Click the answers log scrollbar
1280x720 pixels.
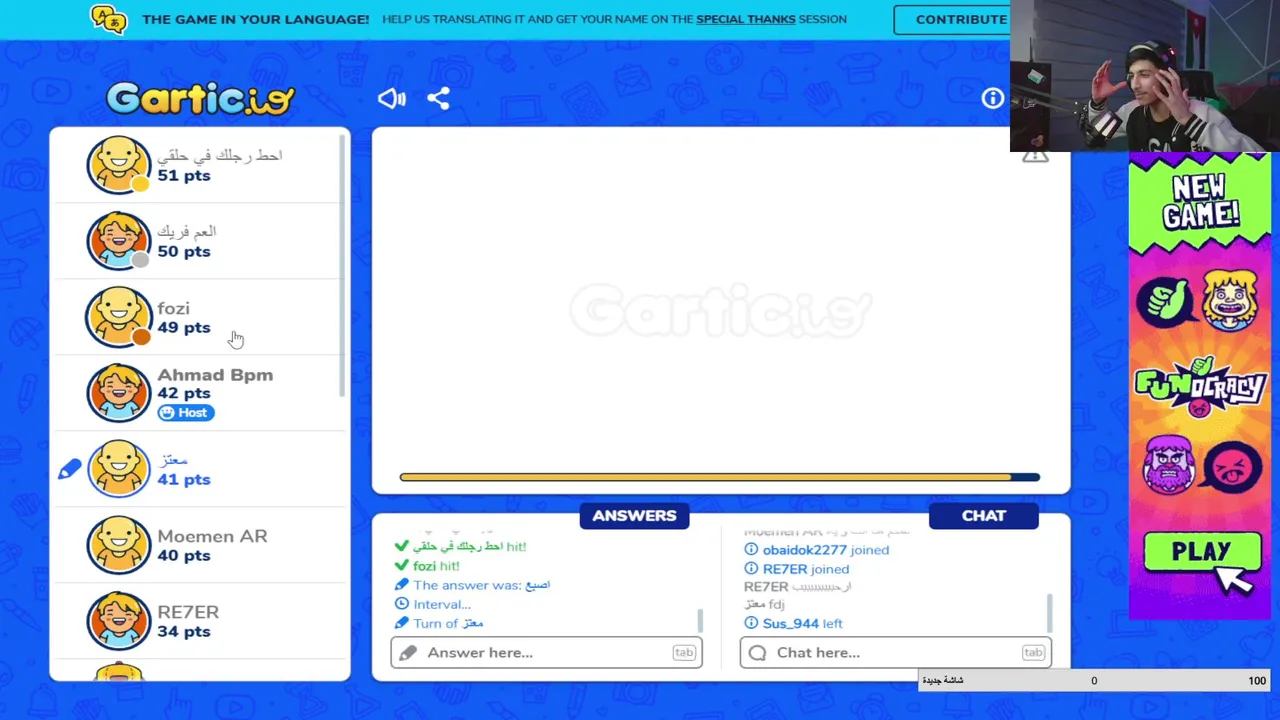click(700, 620)
